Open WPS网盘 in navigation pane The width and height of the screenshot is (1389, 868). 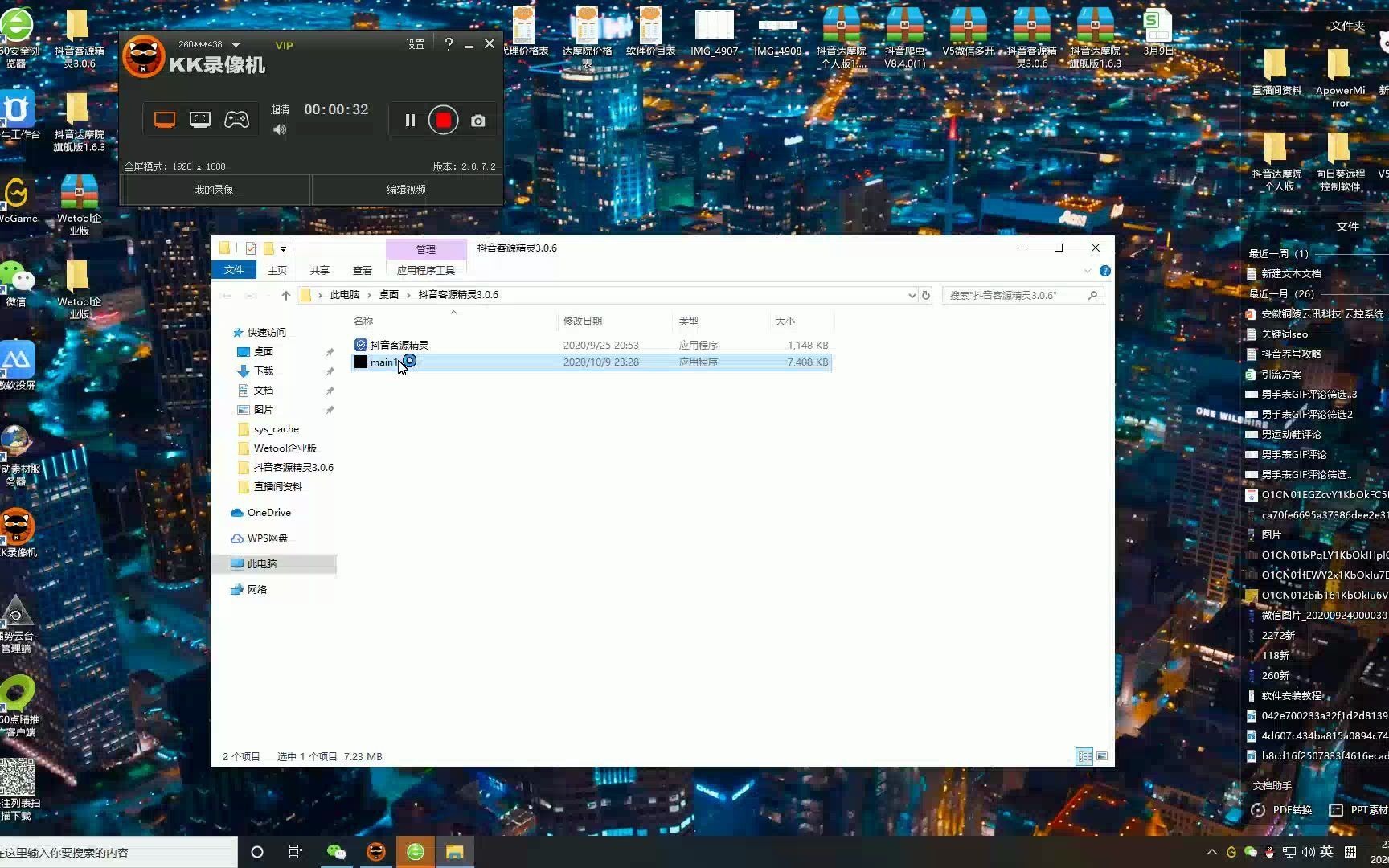pos(267,538)
